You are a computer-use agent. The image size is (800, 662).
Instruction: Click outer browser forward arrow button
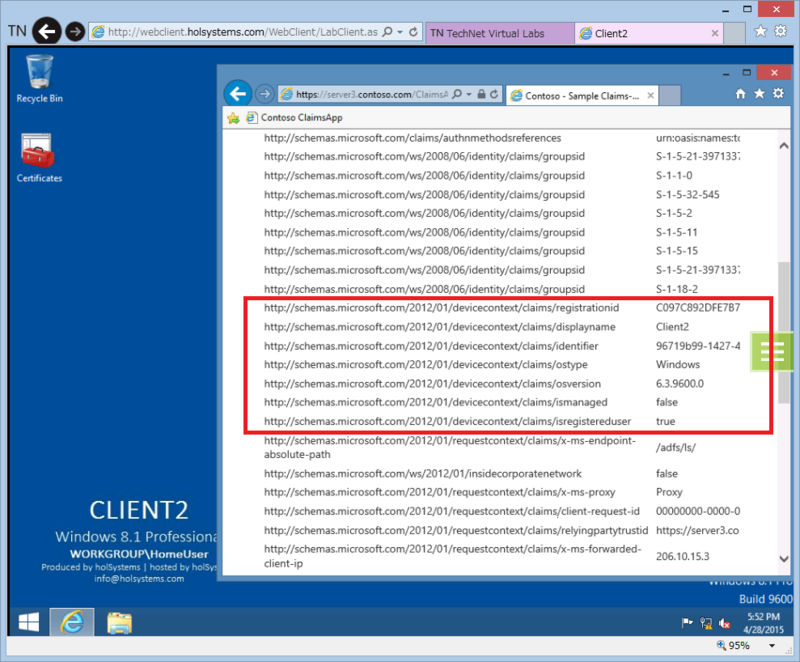pos(75,32)
